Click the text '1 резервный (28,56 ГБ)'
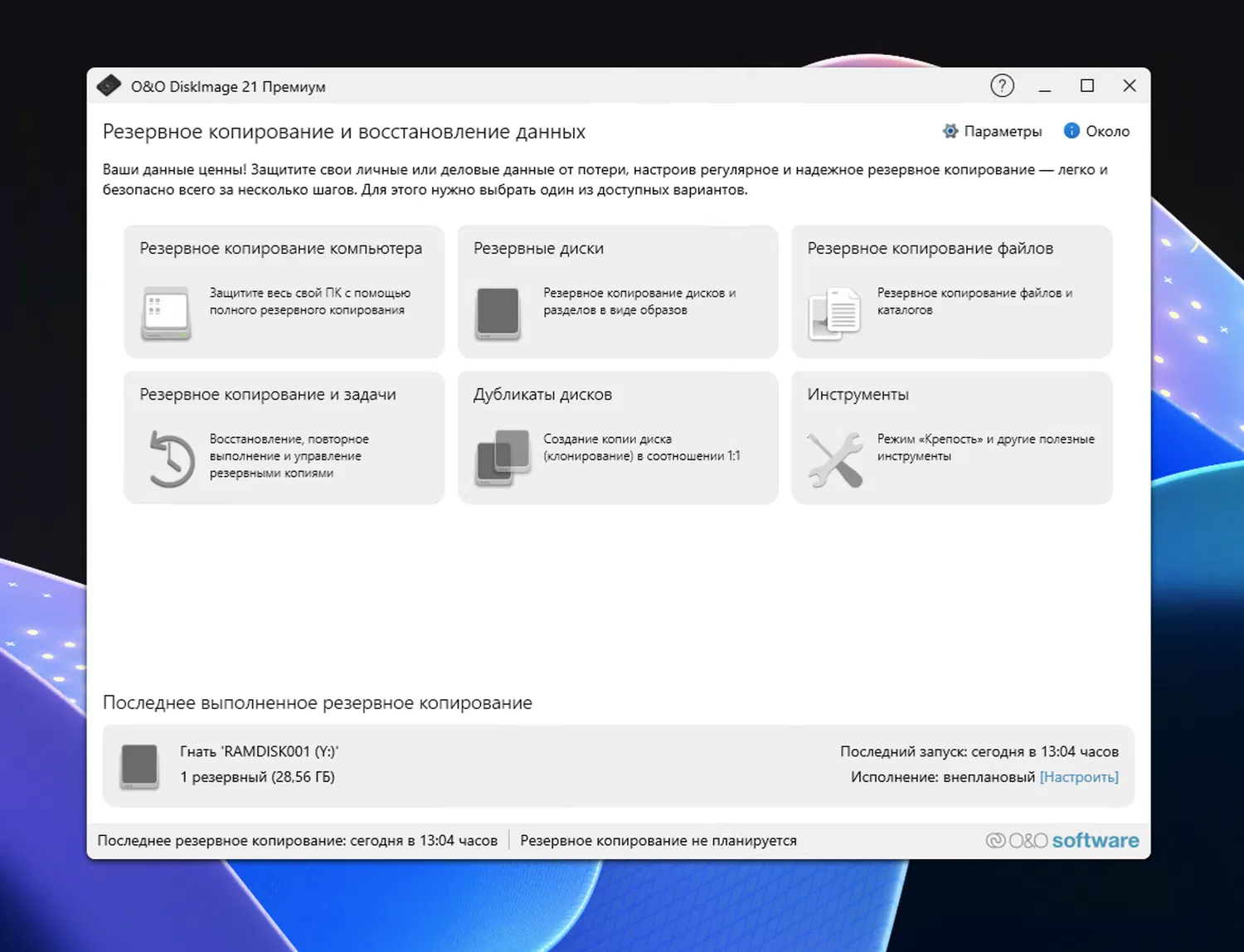This screenshot has width=1244, height=952. (257, 777)
